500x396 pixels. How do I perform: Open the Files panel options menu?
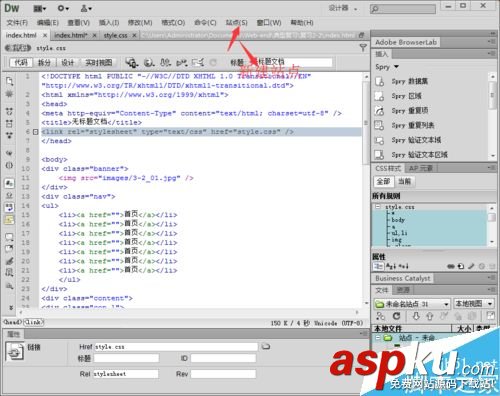click(491, 290)
